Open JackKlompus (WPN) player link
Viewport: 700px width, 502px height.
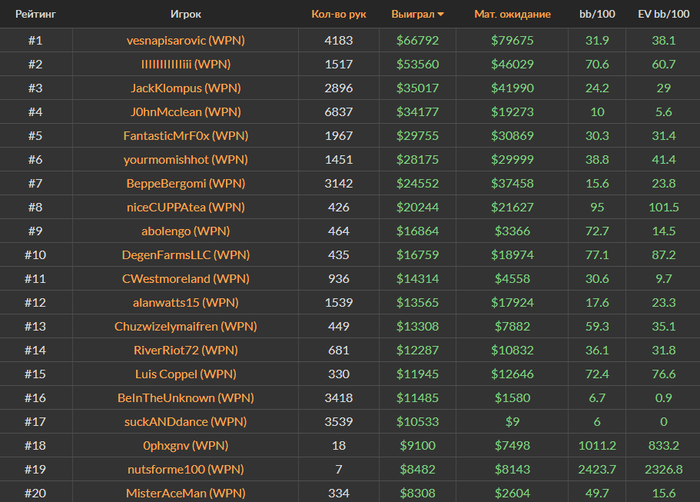[x=186, y=88]
